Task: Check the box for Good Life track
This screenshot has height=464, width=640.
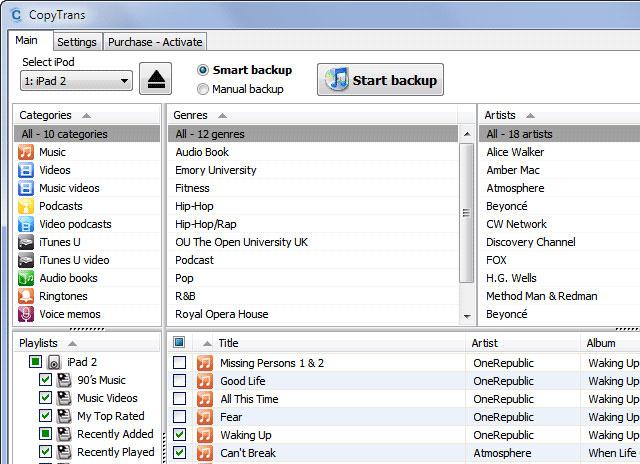Action: click(x=180, y=381)
